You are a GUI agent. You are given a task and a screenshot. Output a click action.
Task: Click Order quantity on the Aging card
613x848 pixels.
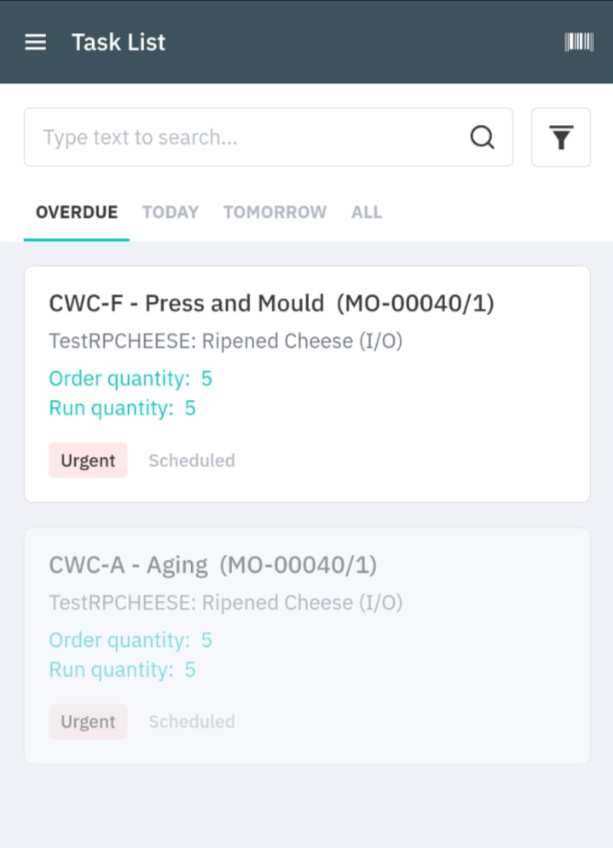point(130,640)
